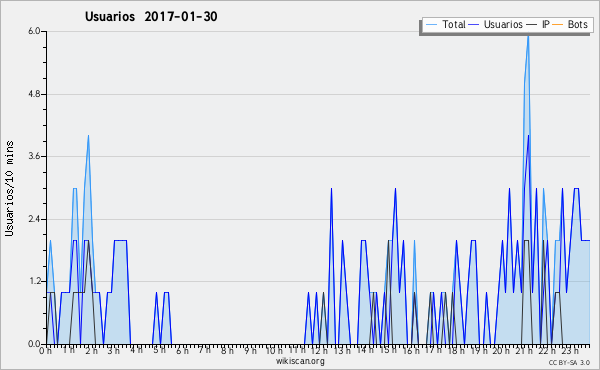Click the tallest peak at 21 h

(528, 36)
